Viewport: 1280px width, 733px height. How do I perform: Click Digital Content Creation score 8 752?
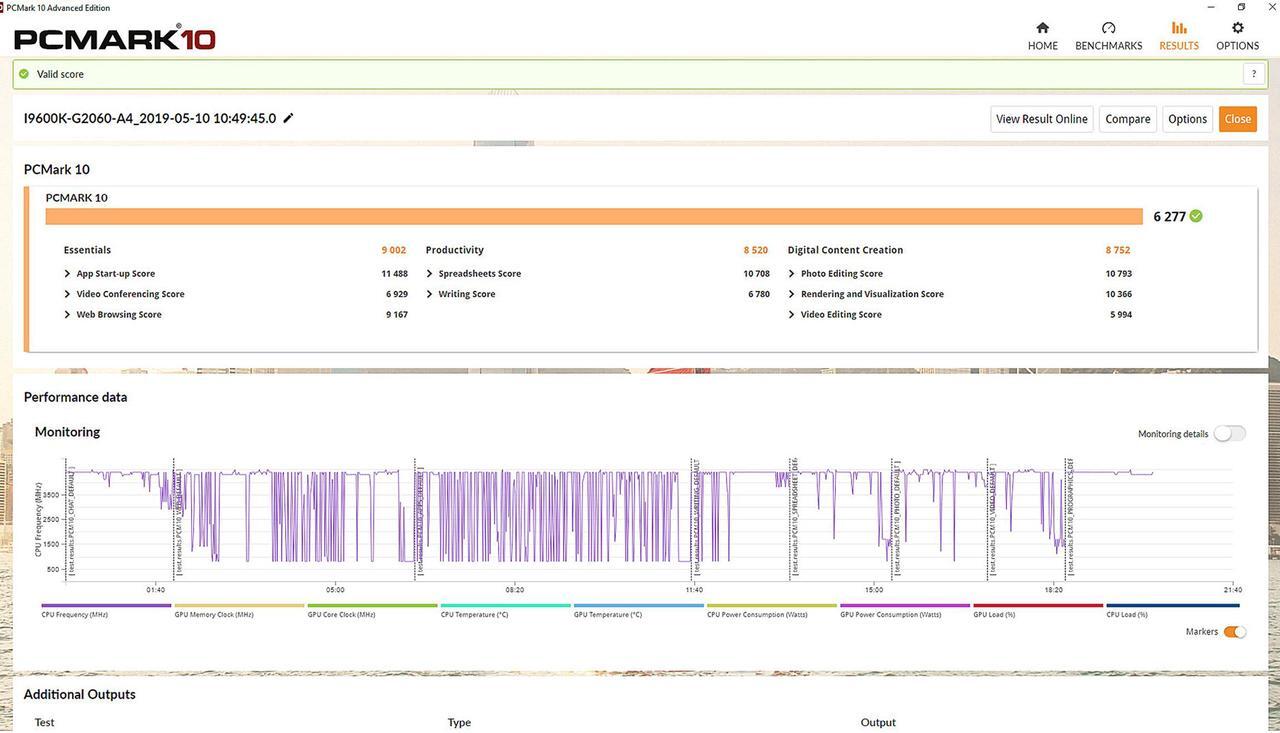pos(1117,250)
